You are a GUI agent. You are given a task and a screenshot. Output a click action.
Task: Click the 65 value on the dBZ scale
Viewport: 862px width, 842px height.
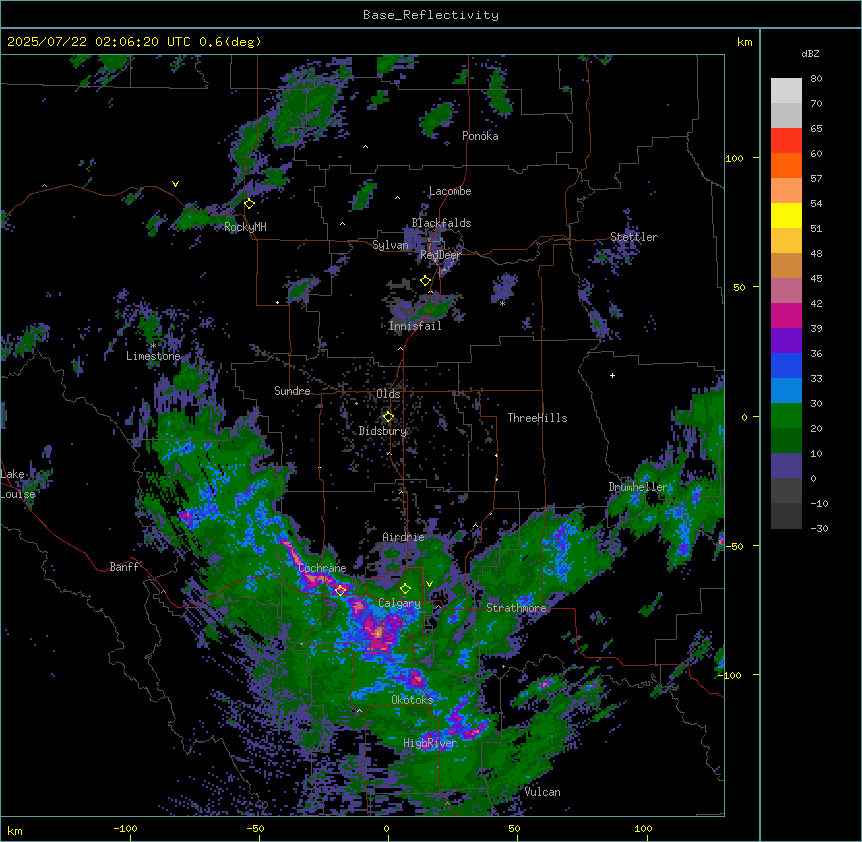[816, 129]
